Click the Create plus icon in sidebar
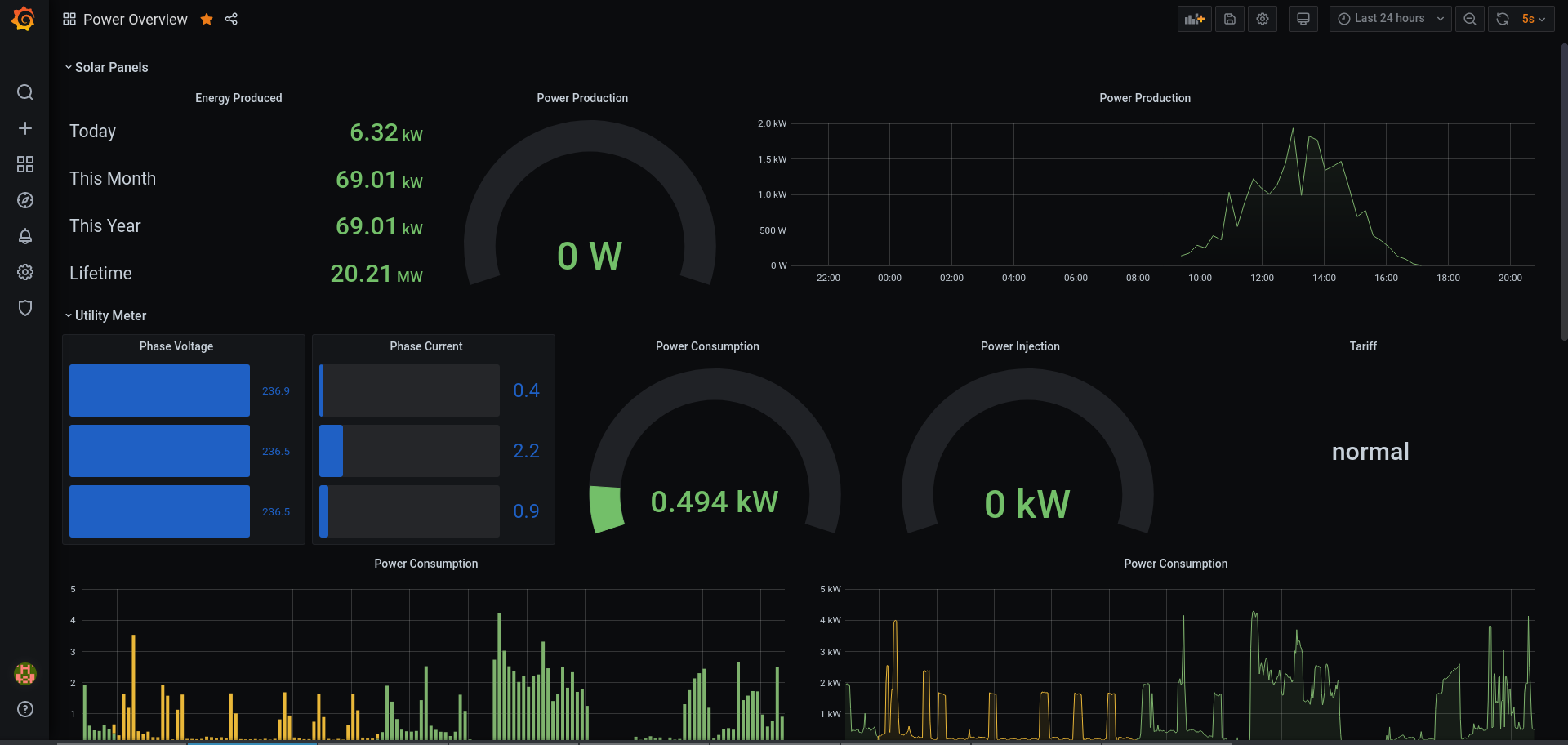This screenshot has height=745, width=1568. pyautogui.click(x=25, y=128)
